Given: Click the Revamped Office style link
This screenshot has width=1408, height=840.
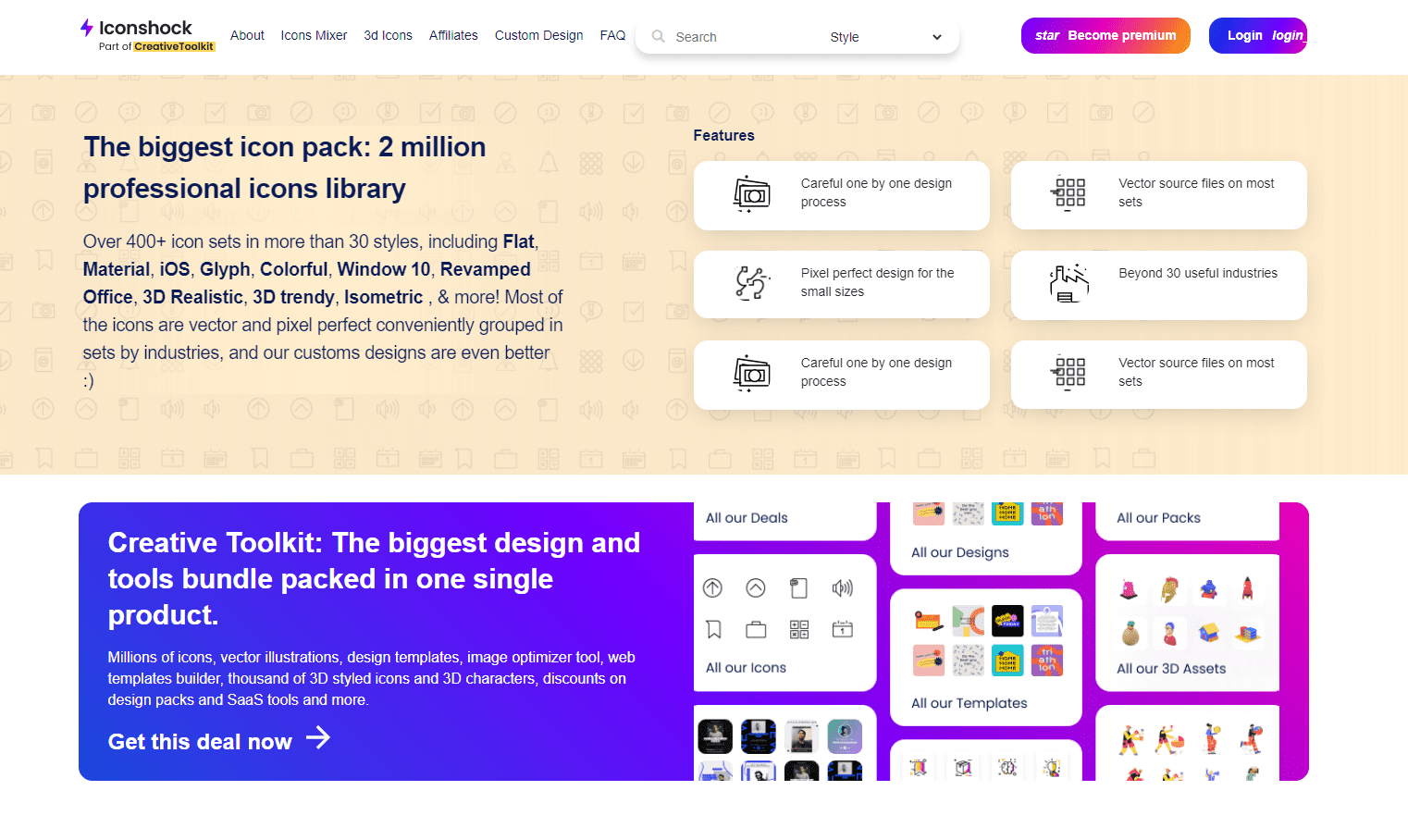Looking at the screenshot, I should pyautogui.click(x=307, y=283).
